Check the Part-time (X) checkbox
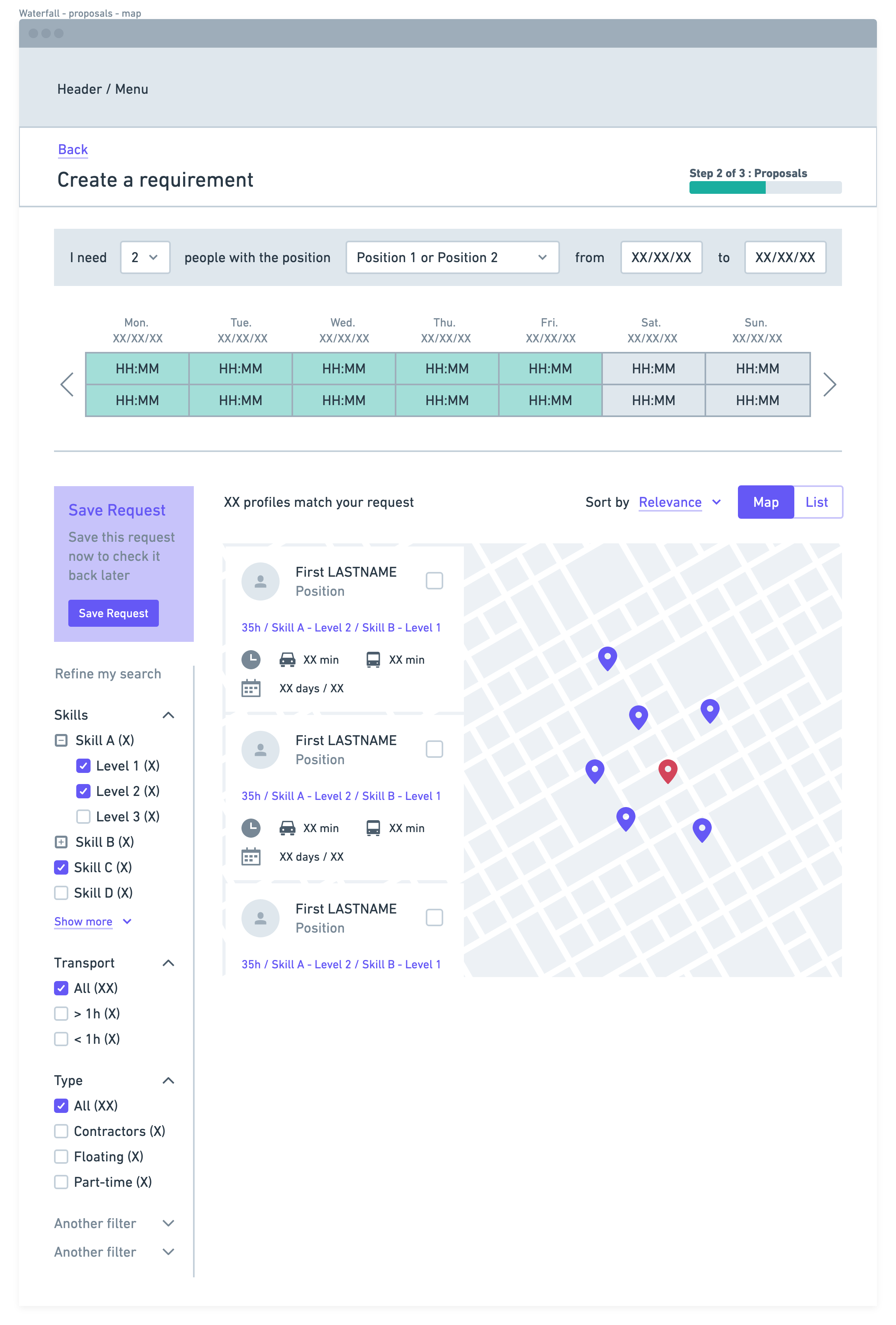Viewport: 896px width, 1325px height. click(x=61, y=1182)
